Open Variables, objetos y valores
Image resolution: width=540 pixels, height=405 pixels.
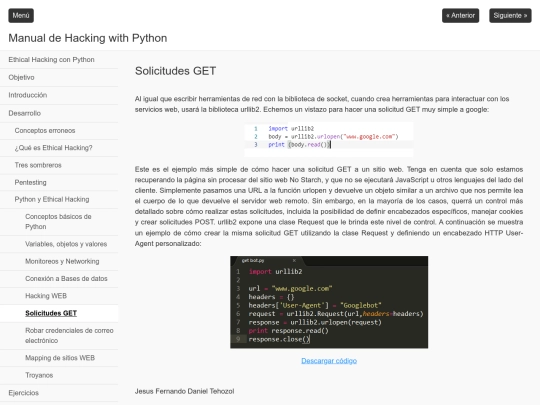(x=59, y=244)
